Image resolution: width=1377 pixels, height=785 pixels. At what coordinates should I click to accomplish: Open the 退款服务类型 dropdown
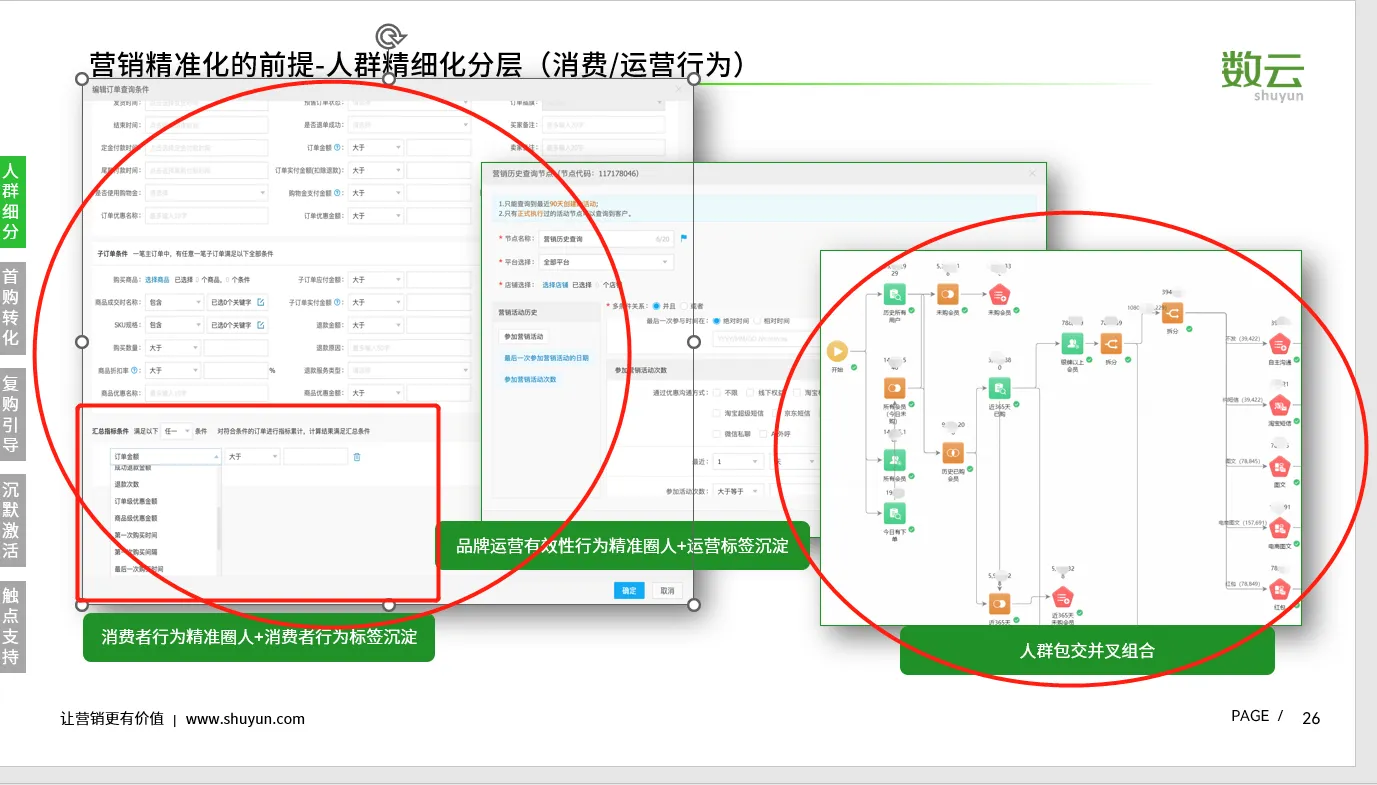pos(409,370)
